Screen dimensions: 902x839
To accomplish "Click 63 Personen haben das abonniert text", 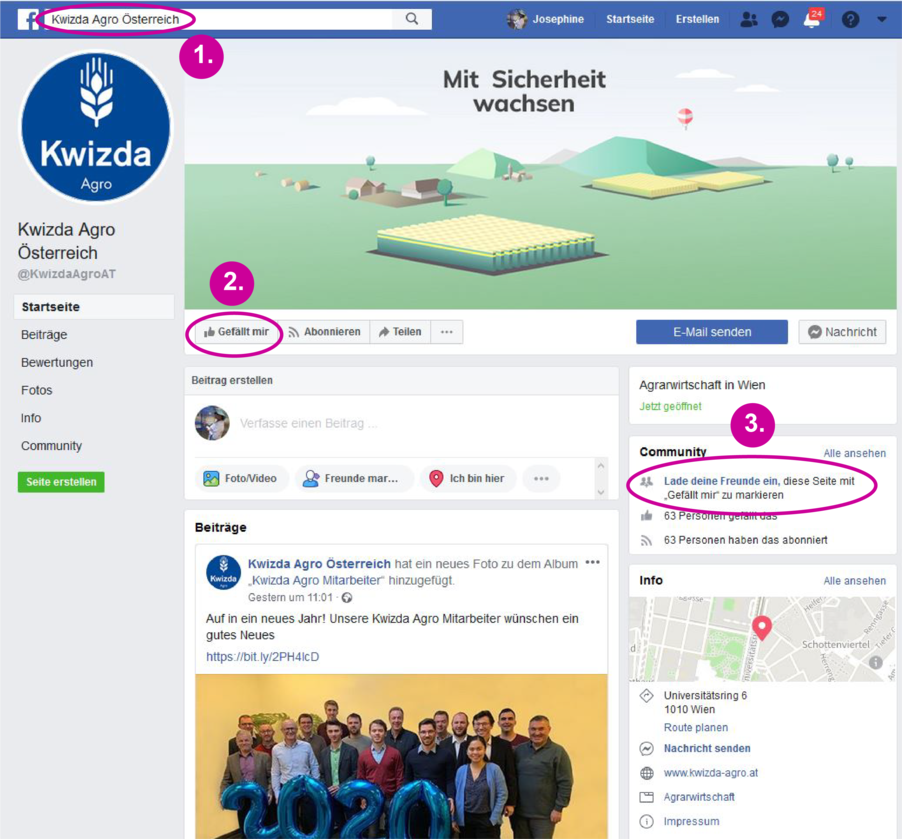I will point(746,540).
